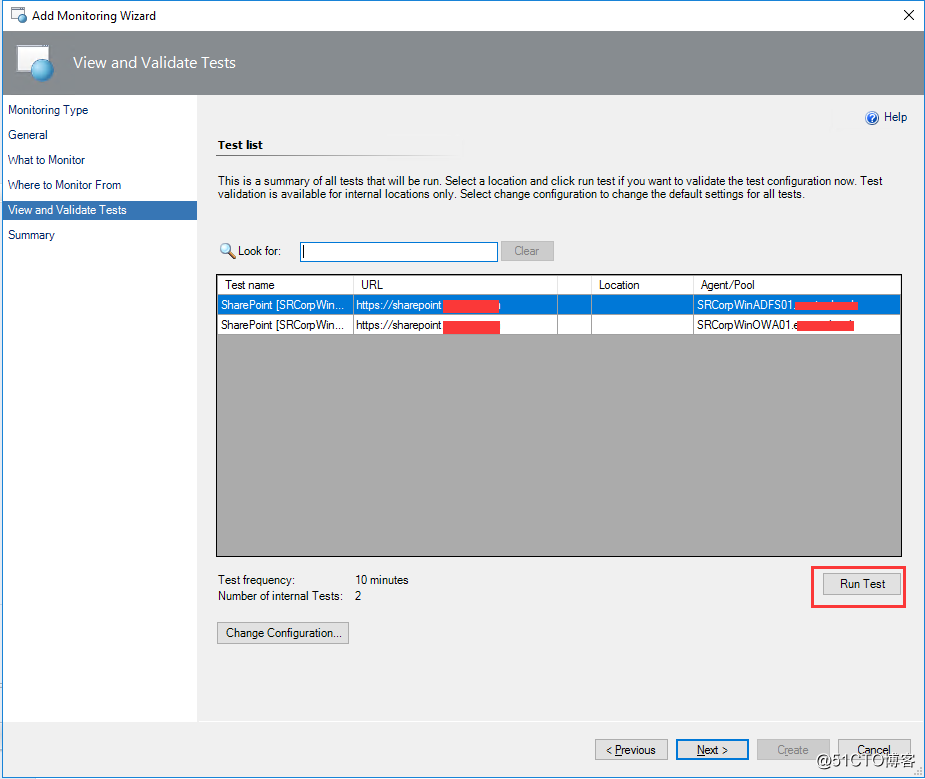The image size is (925, 779).
Task: Go to the General step
Action: (28, 135)
